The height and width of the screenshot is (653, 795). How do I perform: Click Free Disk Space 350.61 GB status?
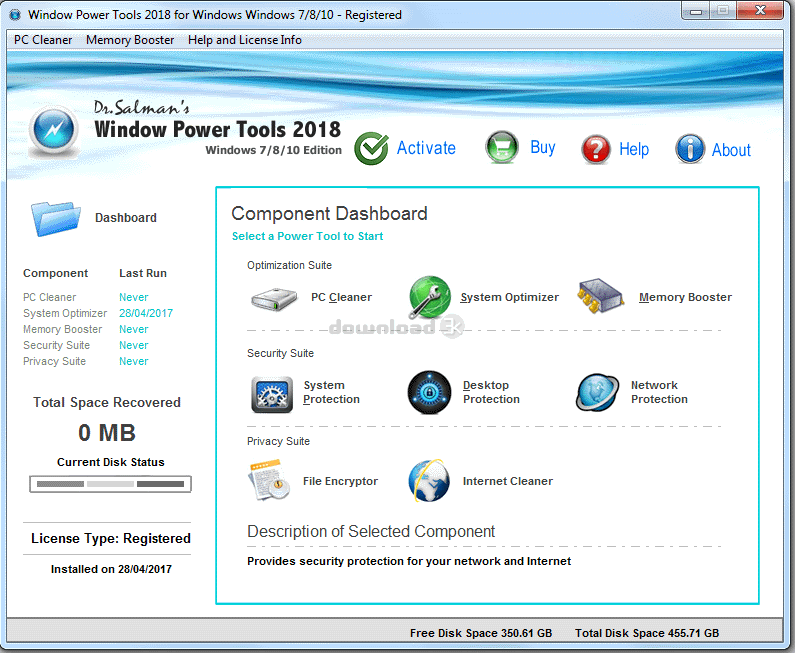tap(481, 633)
